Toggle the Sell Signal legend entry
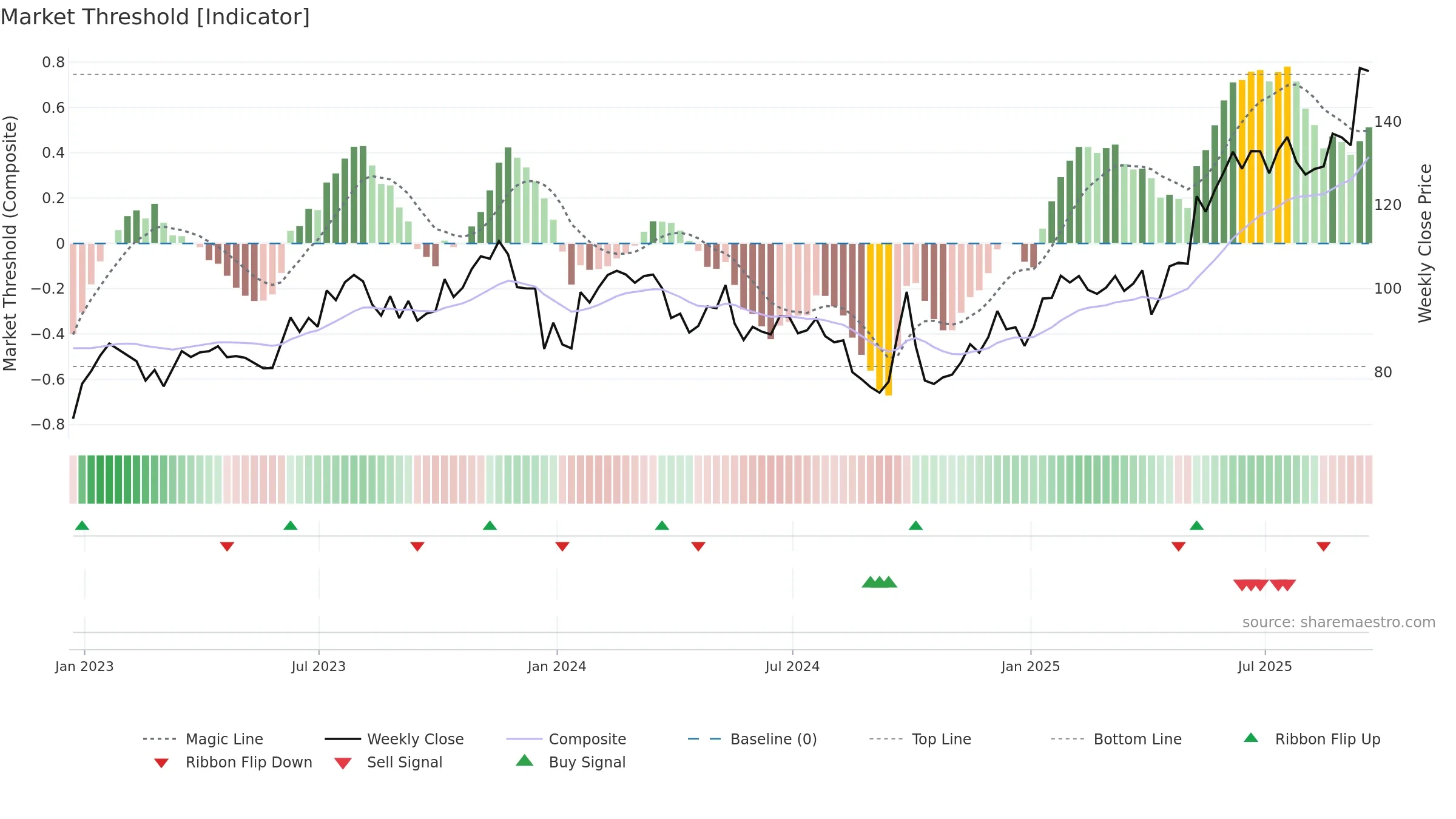This screenshot has width=1456, height=819. 388,763
